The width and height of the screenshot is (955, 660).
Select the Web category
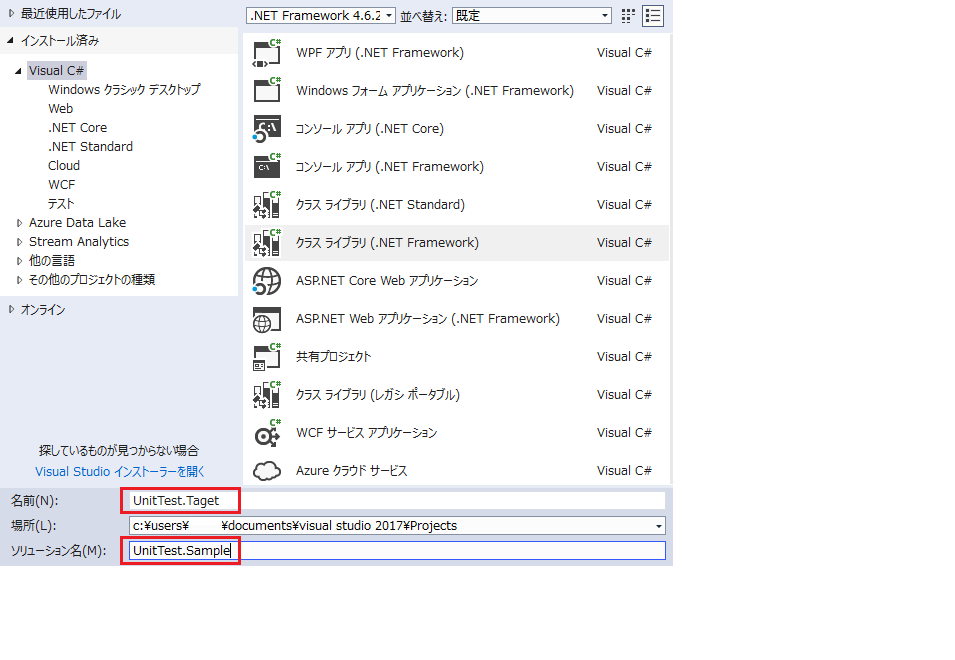[60, 108]
